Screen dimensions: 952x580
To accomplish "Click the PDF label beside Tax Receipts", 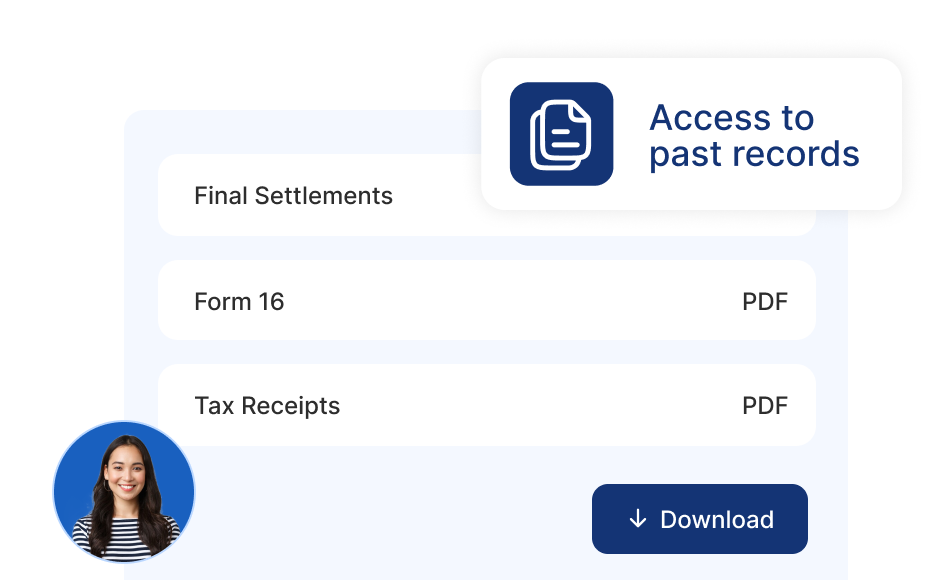I will (x=765, y=406).
